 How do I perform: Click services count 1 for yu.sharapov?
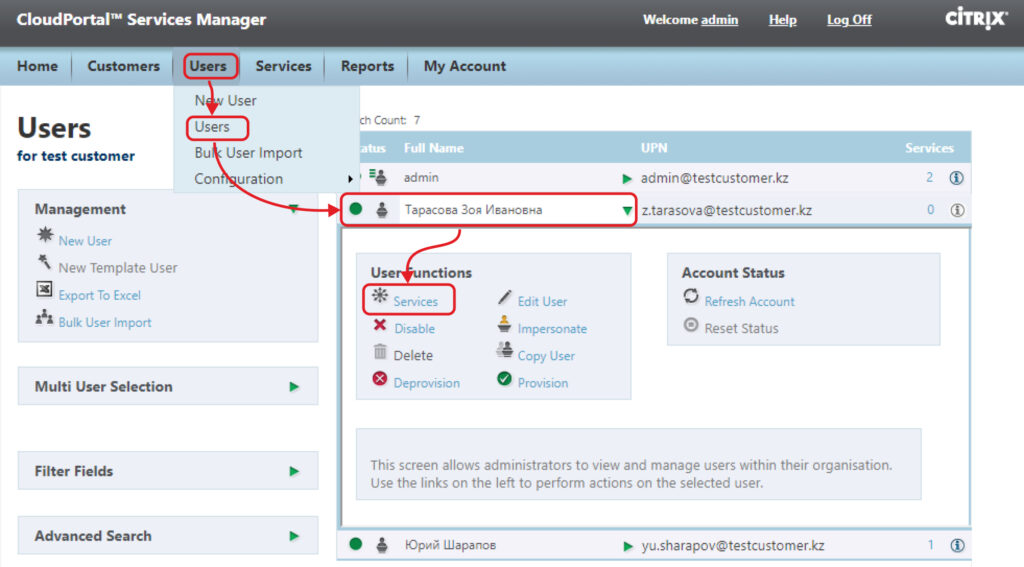pos(931,545)
